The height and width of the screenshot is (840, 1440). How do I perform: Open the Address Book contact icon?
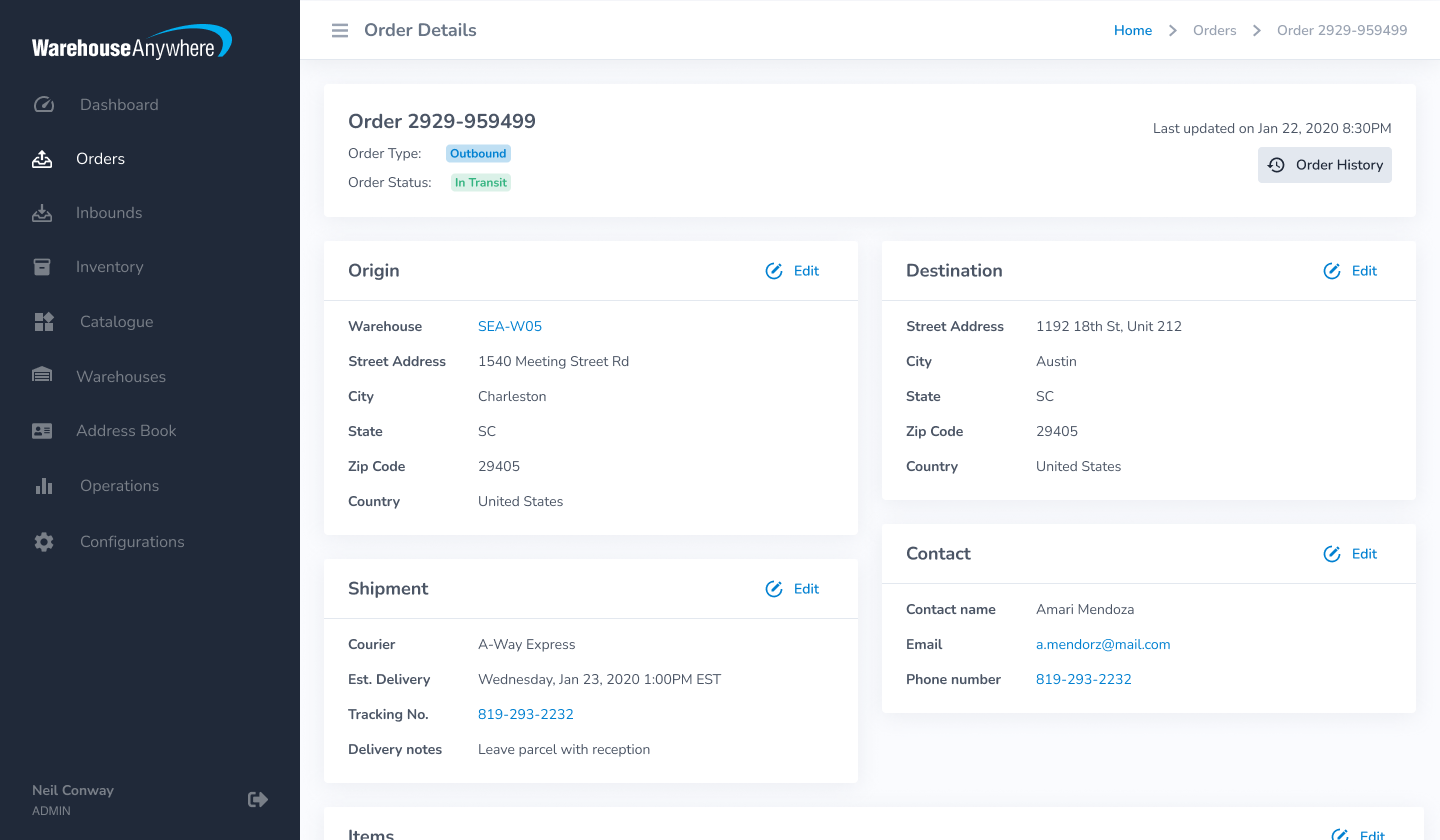[x=42, y=430]
